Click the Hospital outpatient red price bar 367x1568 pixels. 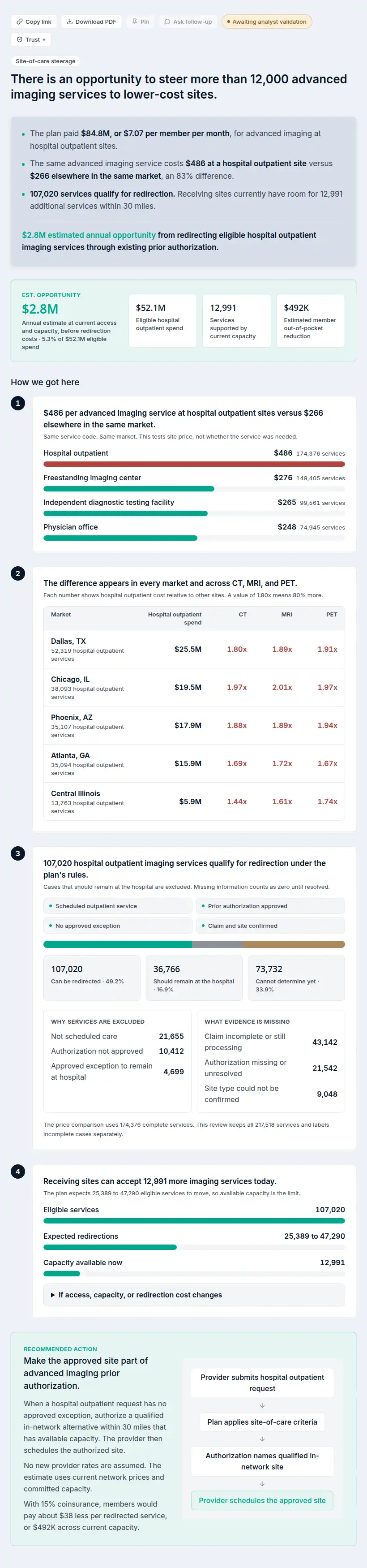[194, 464]
